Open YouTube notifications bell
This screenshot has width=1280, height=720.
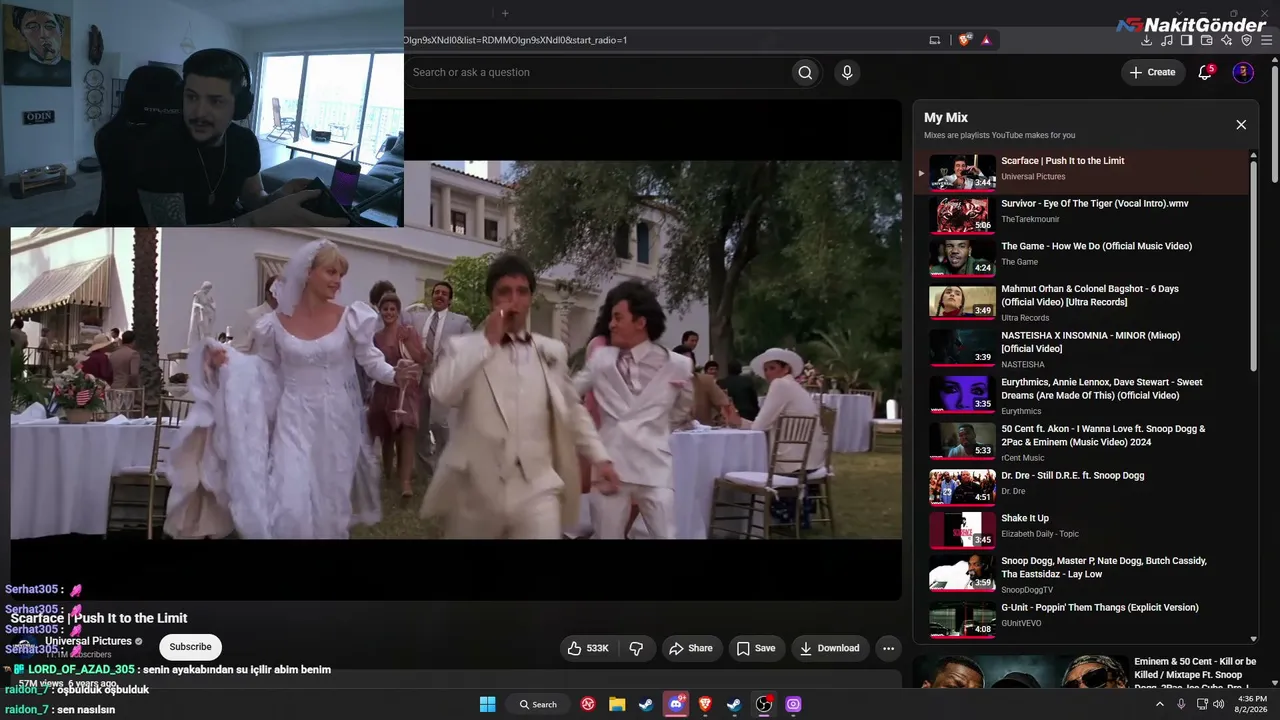[1205, 72]
